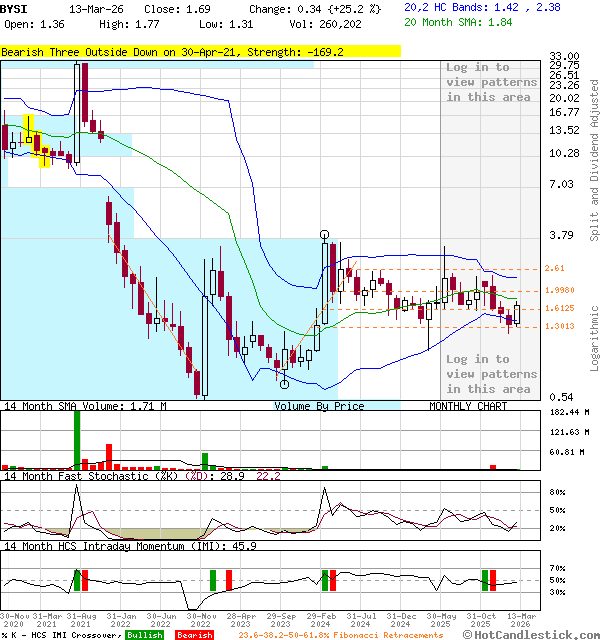Click the green Bullish legend badge
Screen dimensions: 600x640
144,635
